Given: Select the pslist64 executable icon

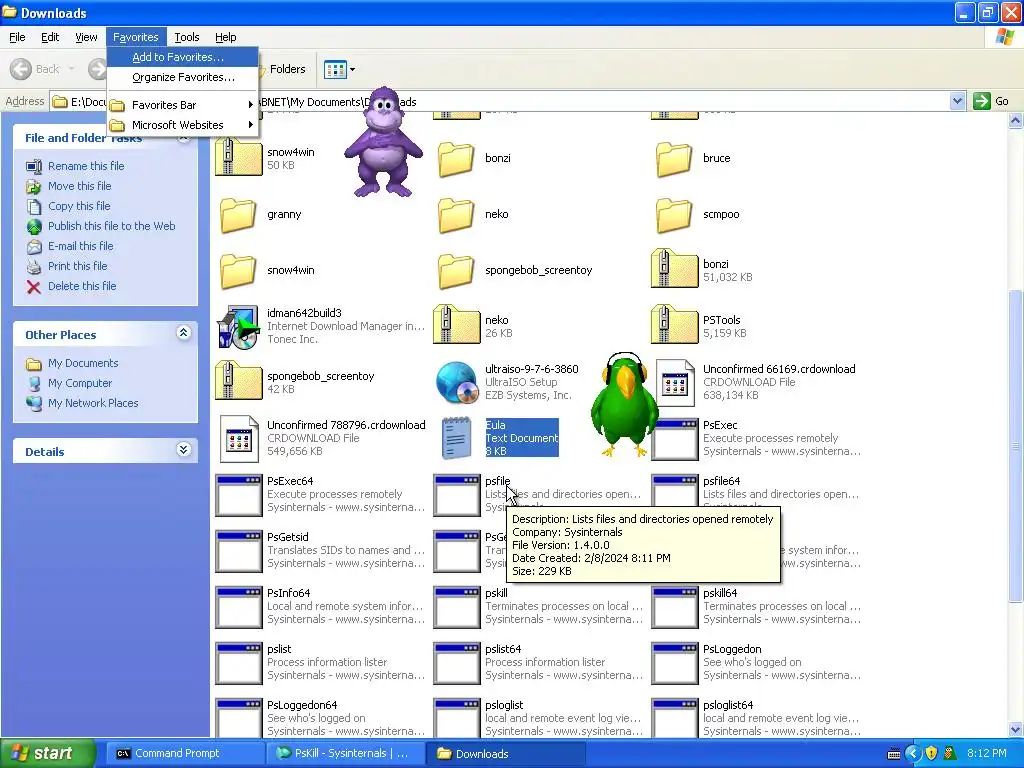Looking at the screenshot, I should 457,664.
